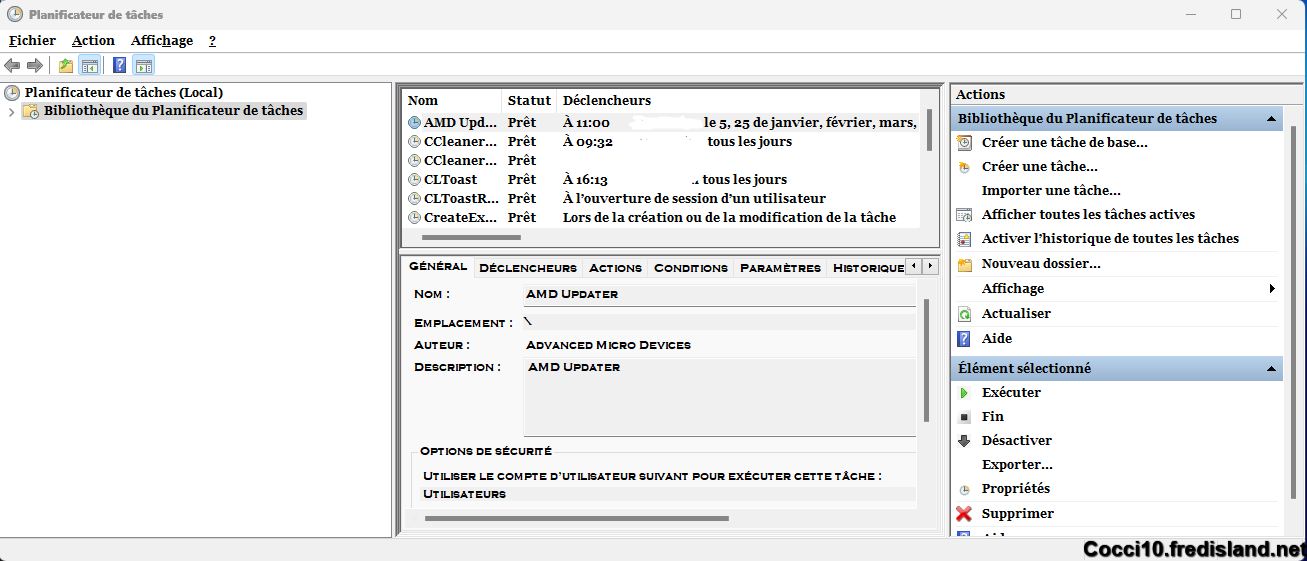Screen dimensions: 1307x561
Task: Sort by the Statut column header
Action: [x=529, y=101]
